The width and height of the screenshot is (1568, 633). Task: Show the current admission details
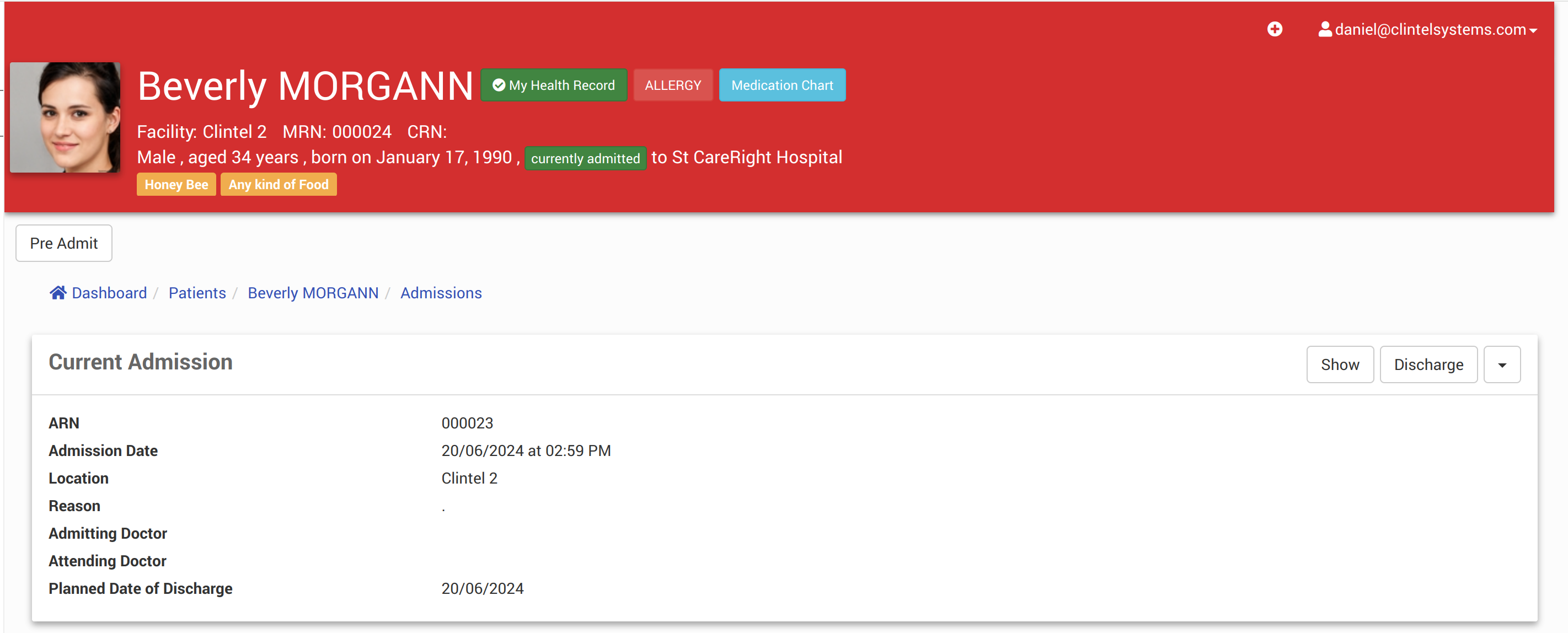pos(1339,364)
